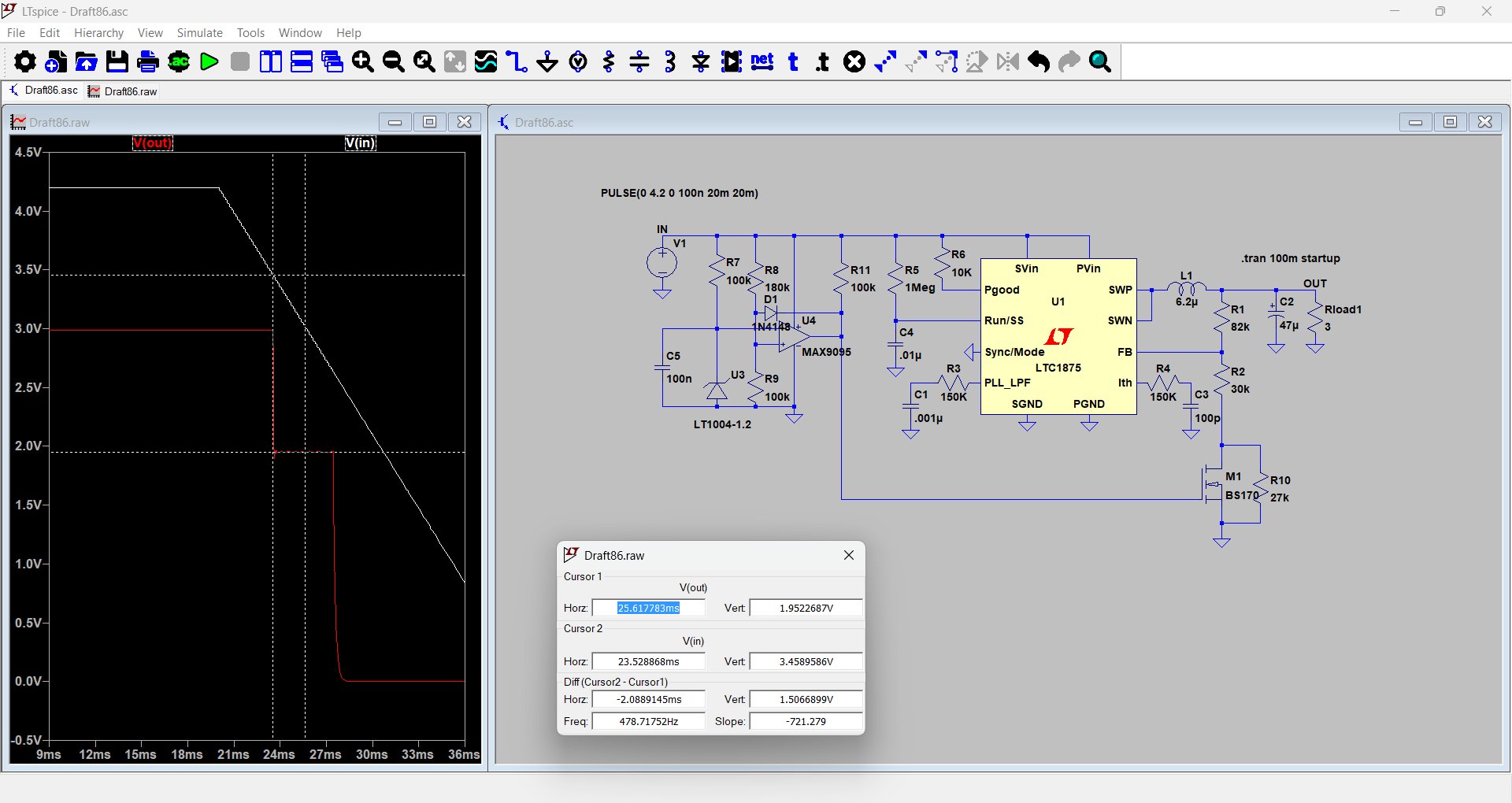Click the V(in) trace label
Viewport: 1512px width, 803px height.
coord(361,142)
